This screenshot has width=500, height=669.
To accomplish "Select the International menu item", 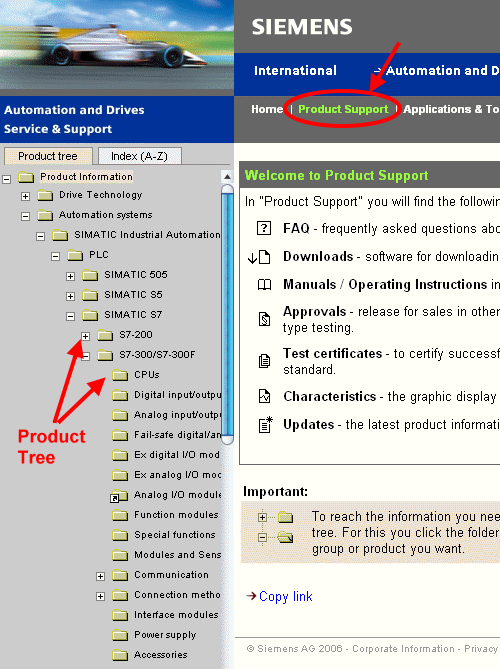I will pos(295,70).
